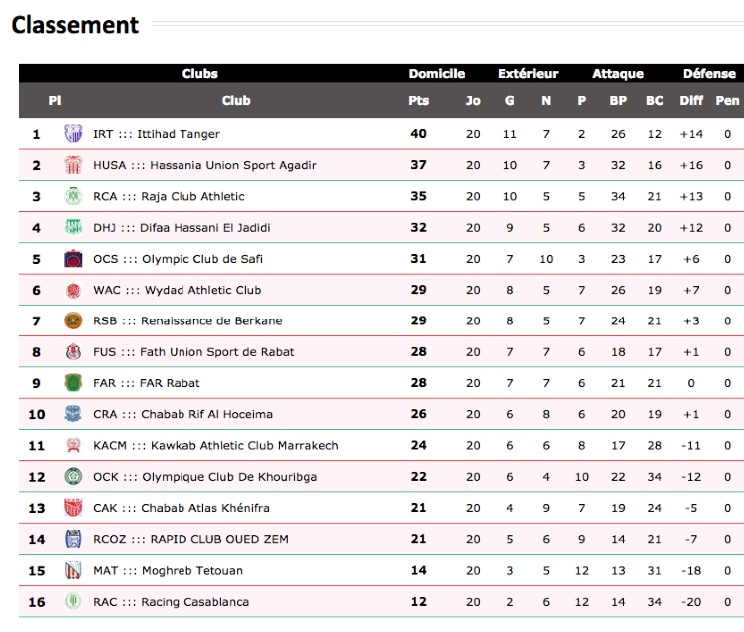
Task: Select the Extérieur tab header
Action: click(x=528, y=74)
